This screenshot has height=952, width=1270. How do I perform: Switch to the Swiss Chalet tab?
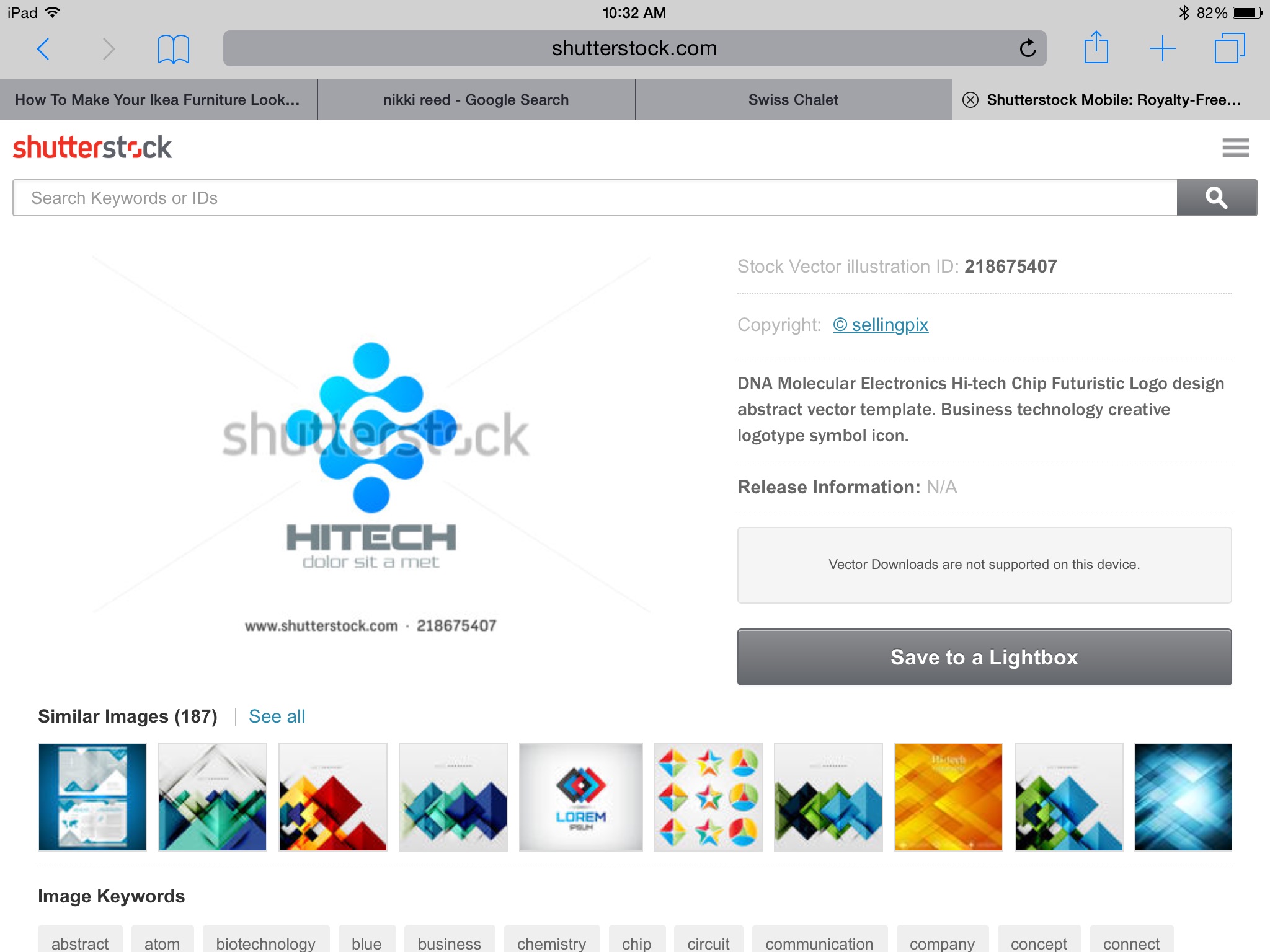[x=793, y=100]
